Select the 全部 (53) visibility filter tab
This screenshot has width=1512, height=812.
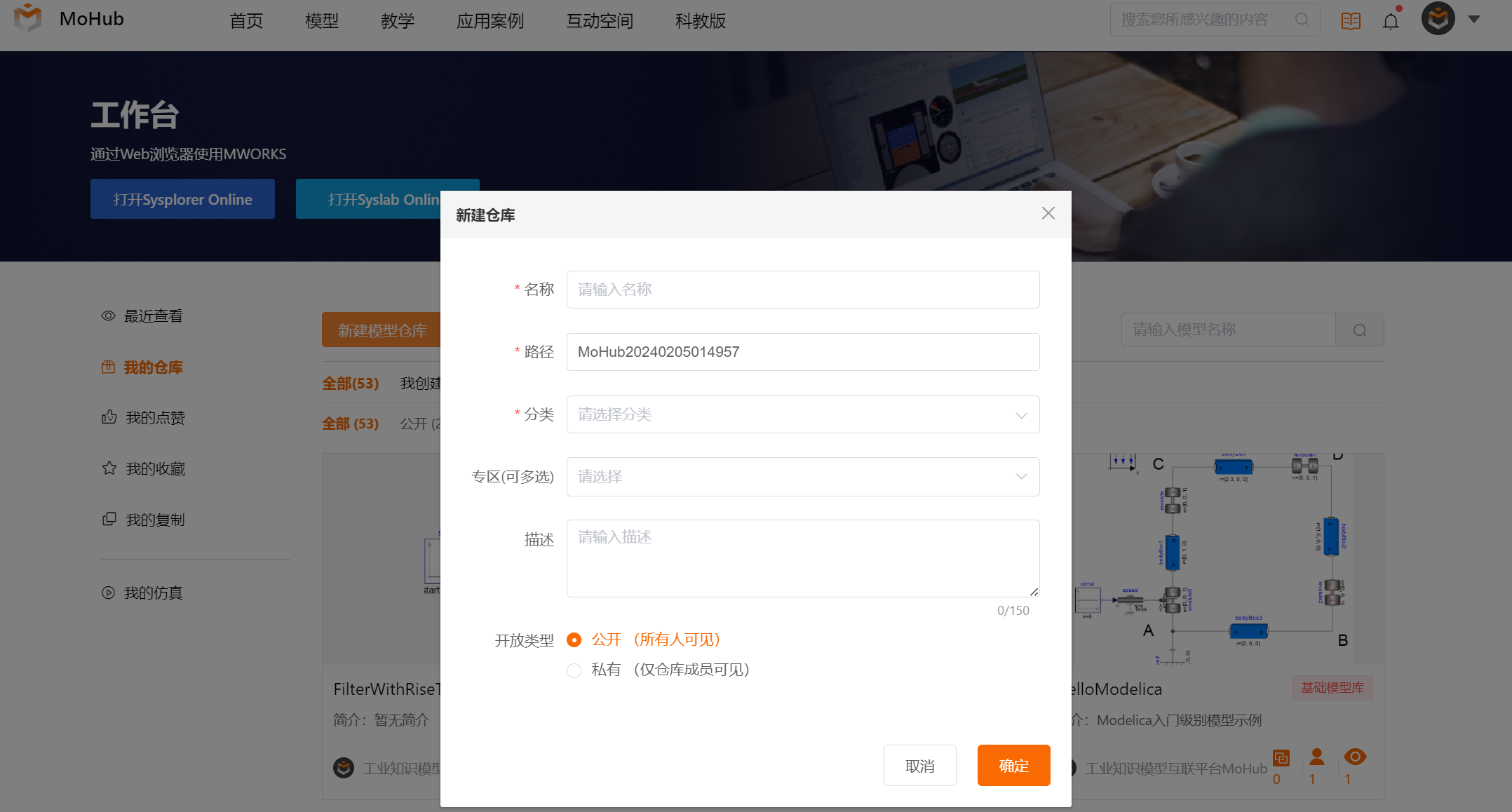[350, 424]
